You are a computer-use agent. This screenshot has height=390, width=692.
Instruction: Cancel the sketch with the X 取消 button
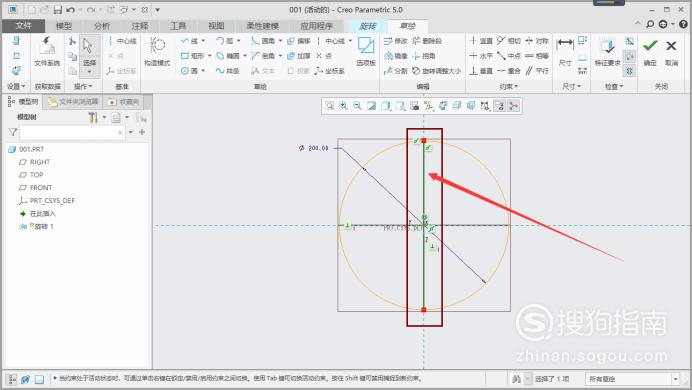pos(671,52)
